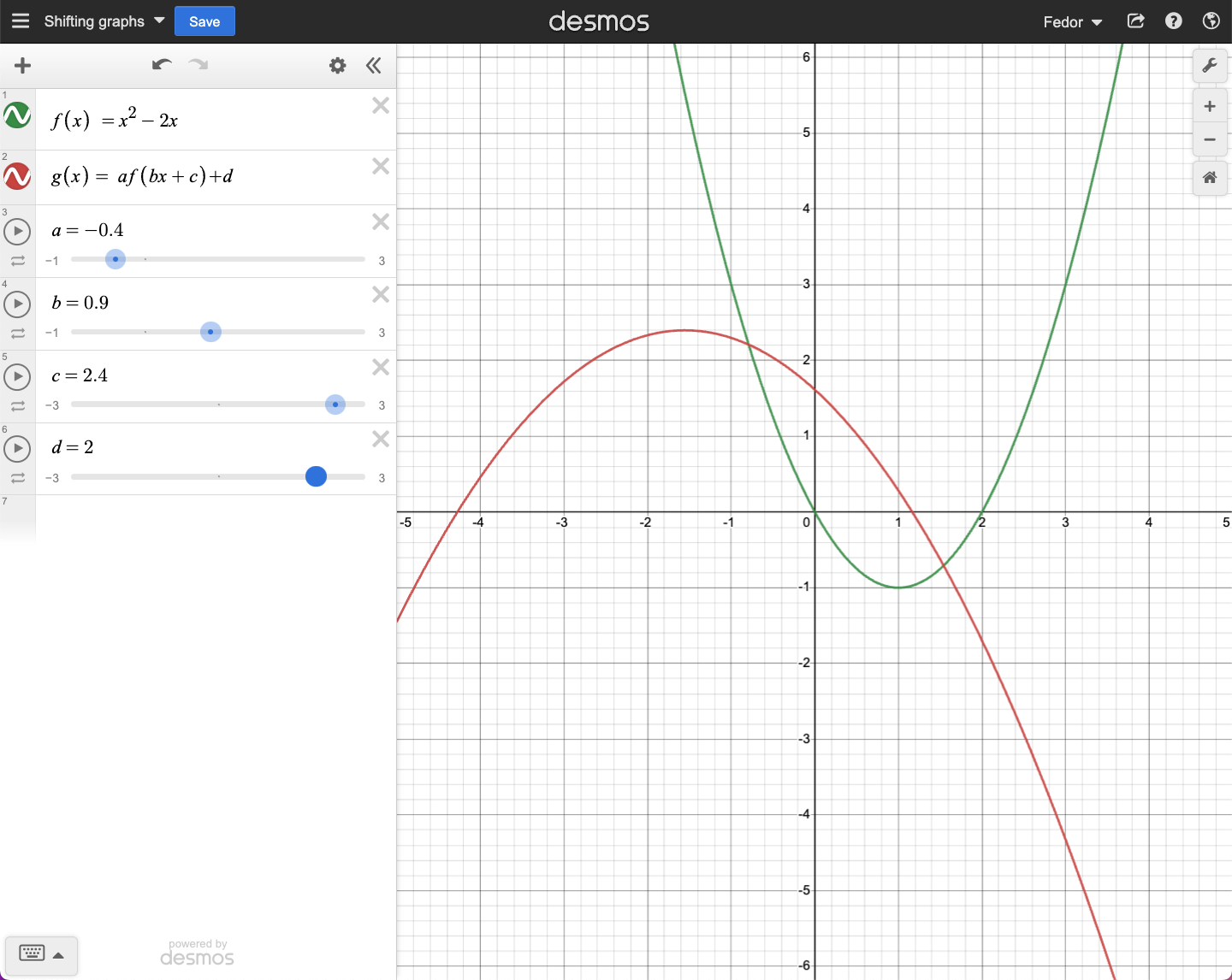Toggle loop mode for slider a
This screenshot has height=980, width=1232.
tap(17, 261)
